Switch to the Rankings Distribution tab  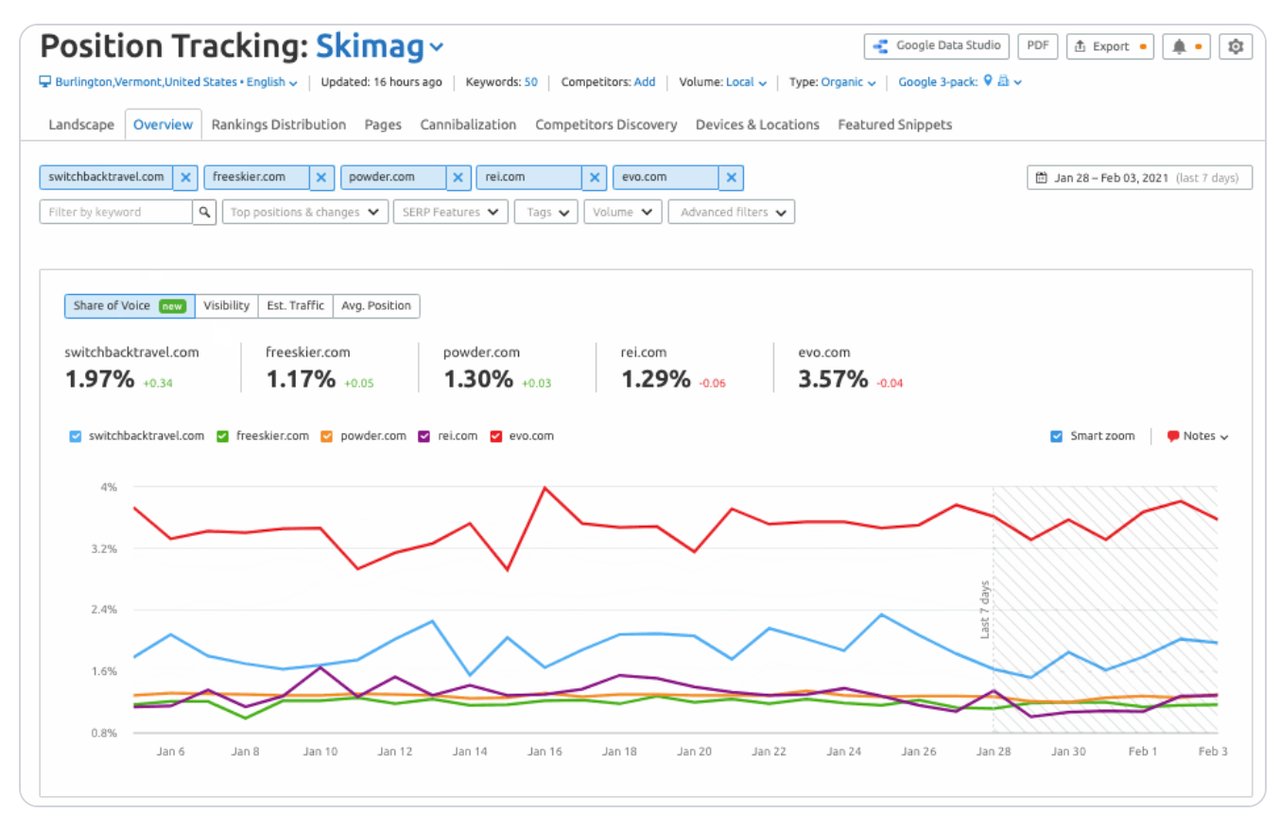(x=278, y=124)
